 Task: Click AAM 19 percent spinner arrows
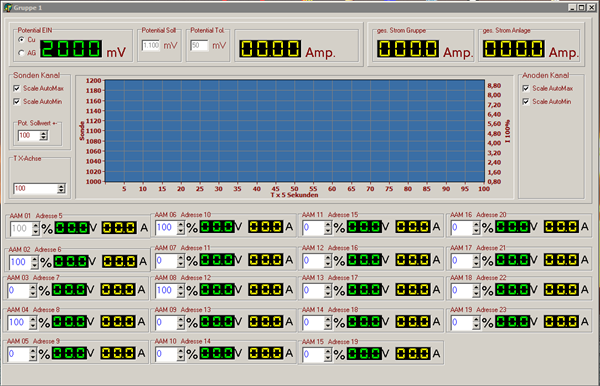coord(476,322)
